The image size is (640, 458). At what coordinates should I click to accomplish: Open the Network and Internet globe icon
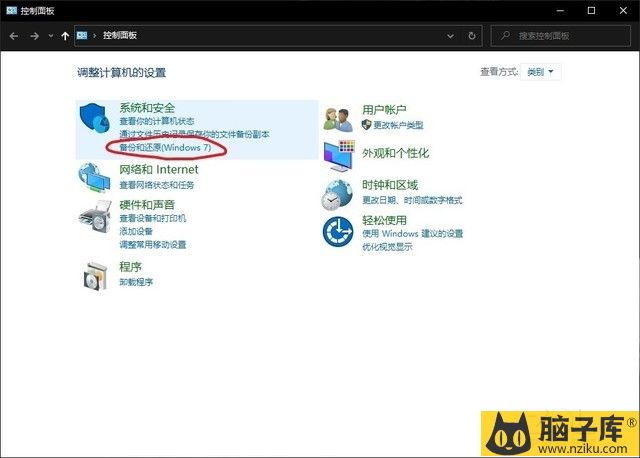[95, 178]
